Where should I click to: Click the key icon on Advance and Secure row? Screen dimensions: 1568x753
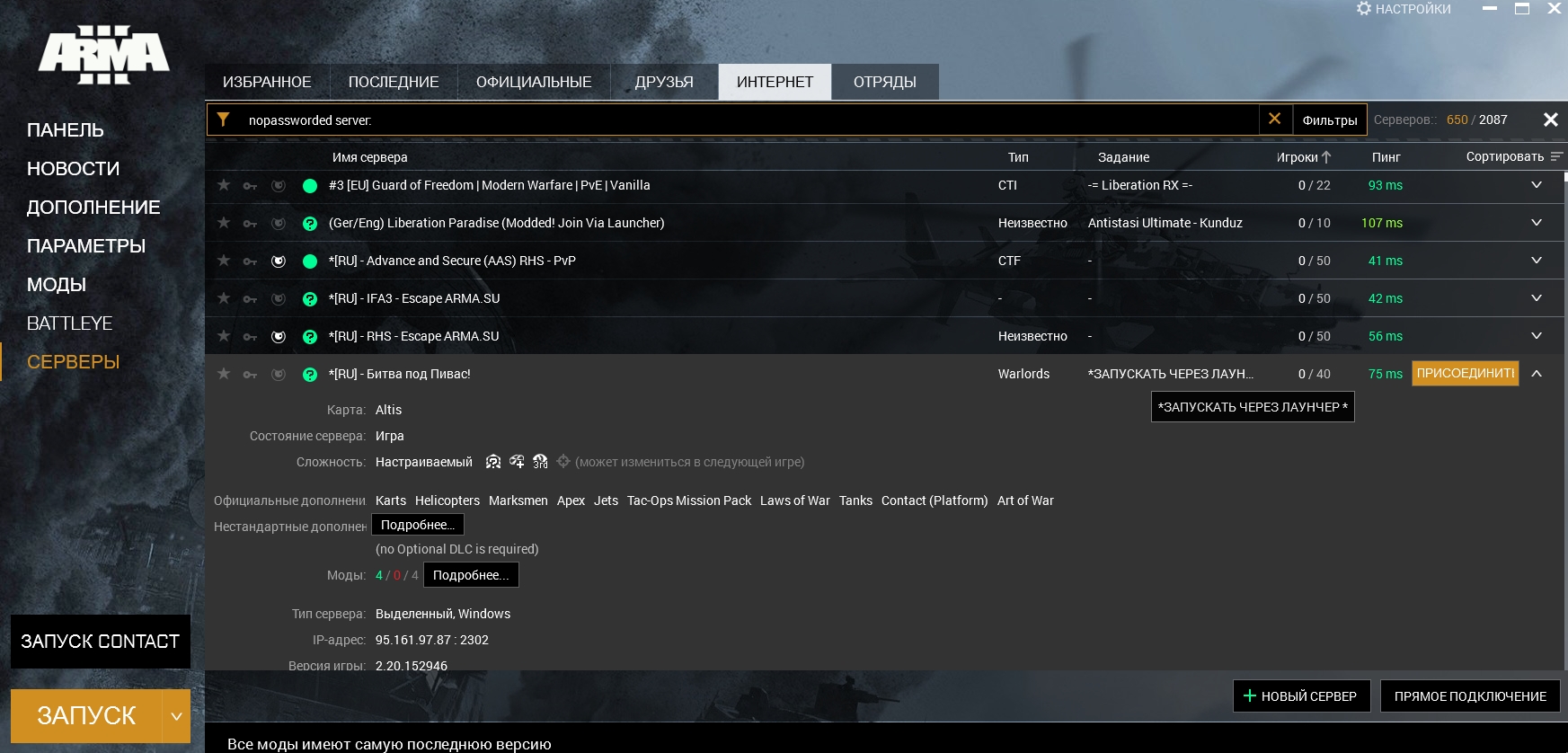click(x=250, y=261)
